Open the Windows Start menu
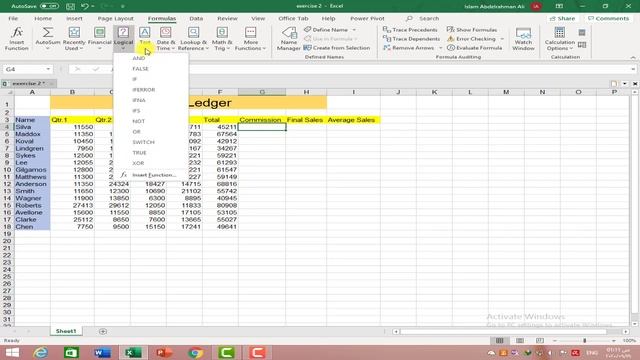The image size is (640, 360). (x=12, y=353)
